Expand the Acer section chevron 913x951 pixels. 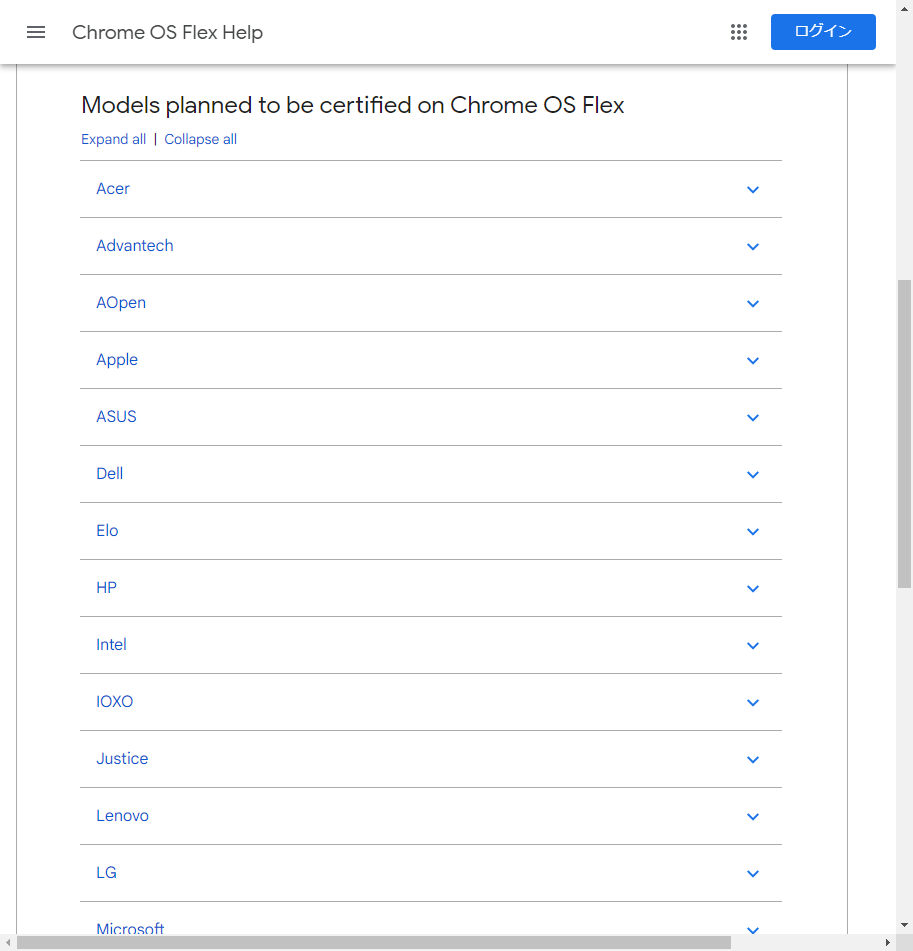point(752,190)
